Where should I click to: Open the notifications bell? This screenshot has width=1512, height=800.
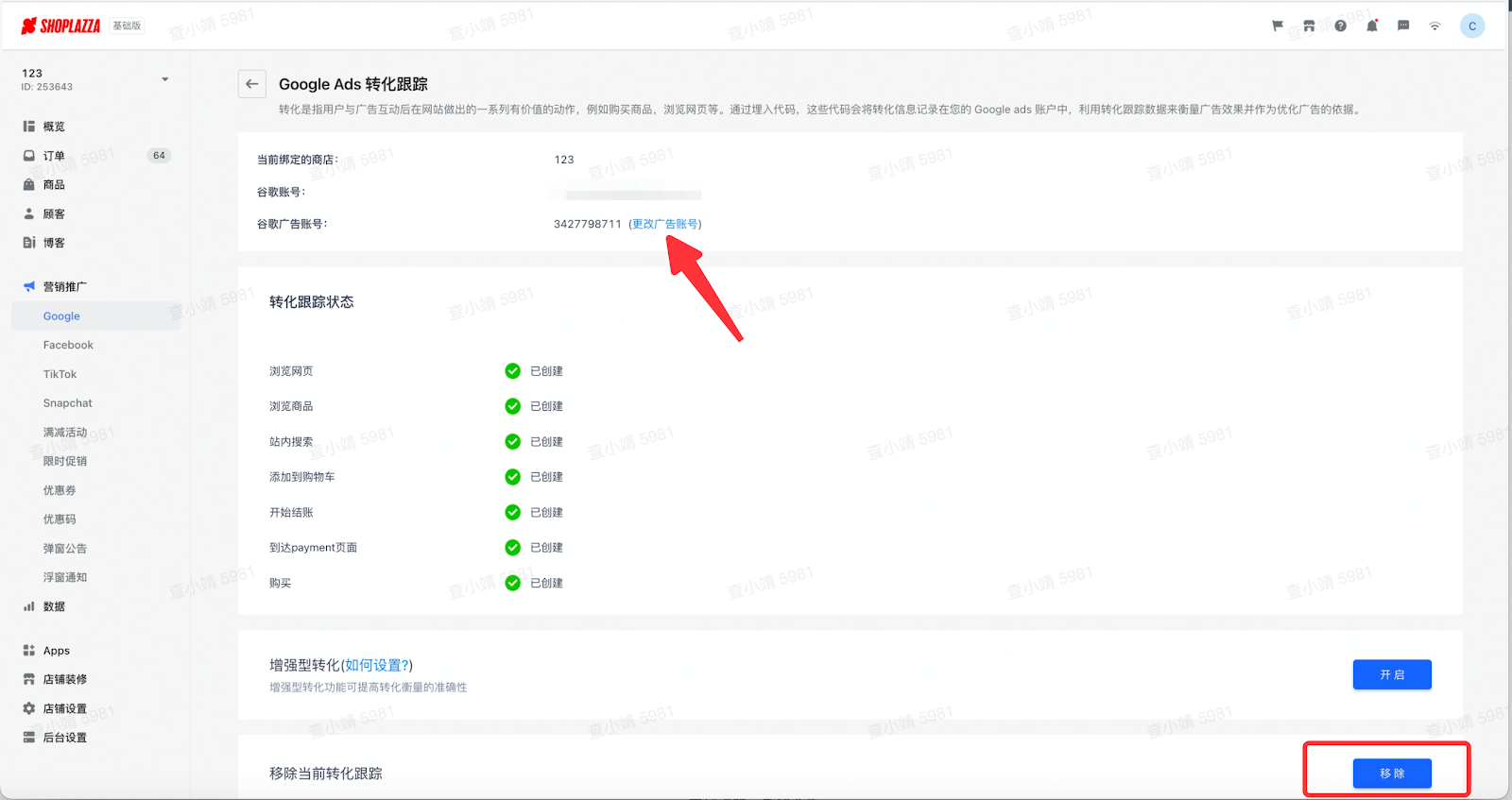point(1372,26)
